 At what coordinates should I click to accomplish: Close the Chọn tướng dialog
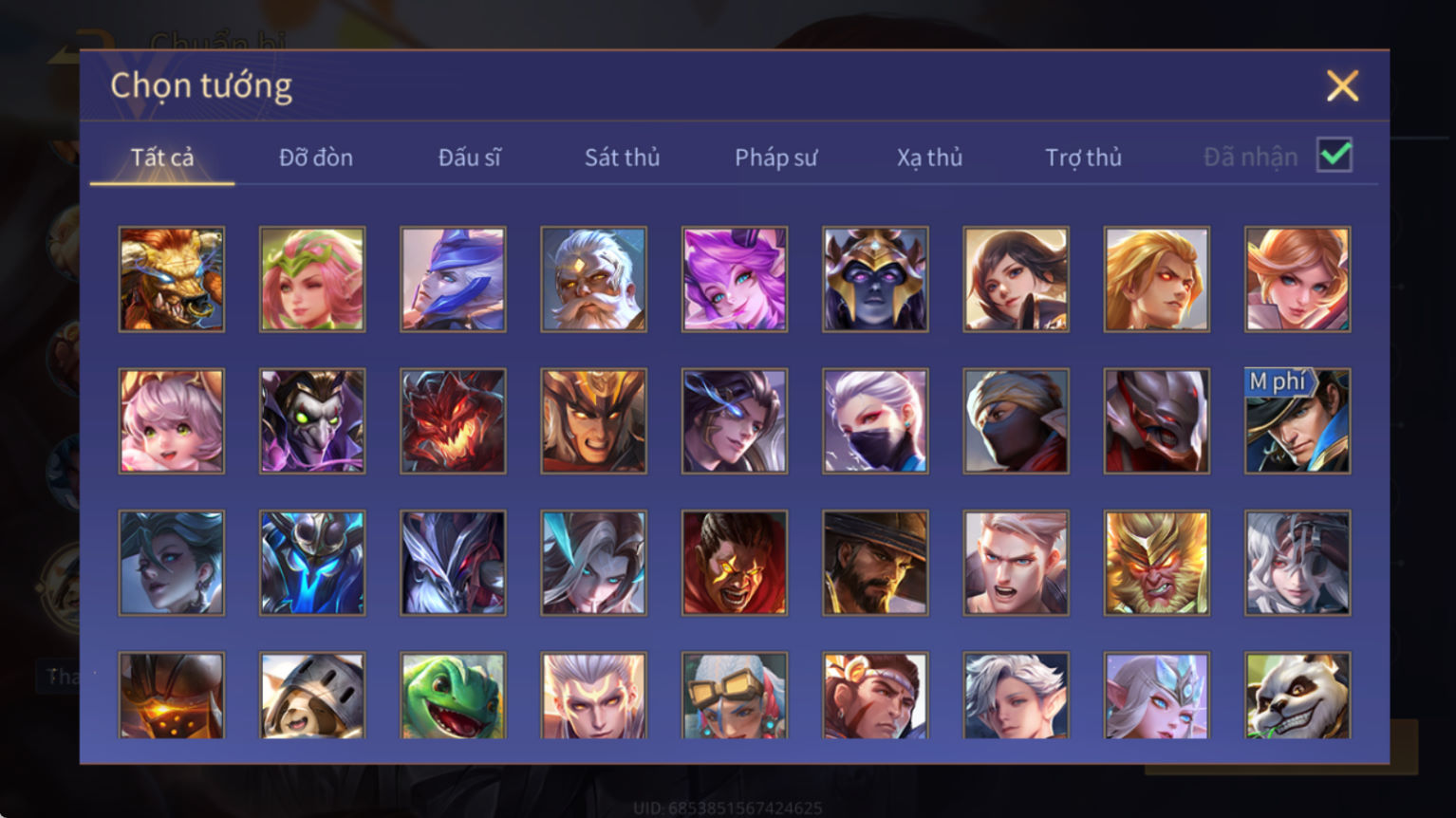click(1342, 86)
